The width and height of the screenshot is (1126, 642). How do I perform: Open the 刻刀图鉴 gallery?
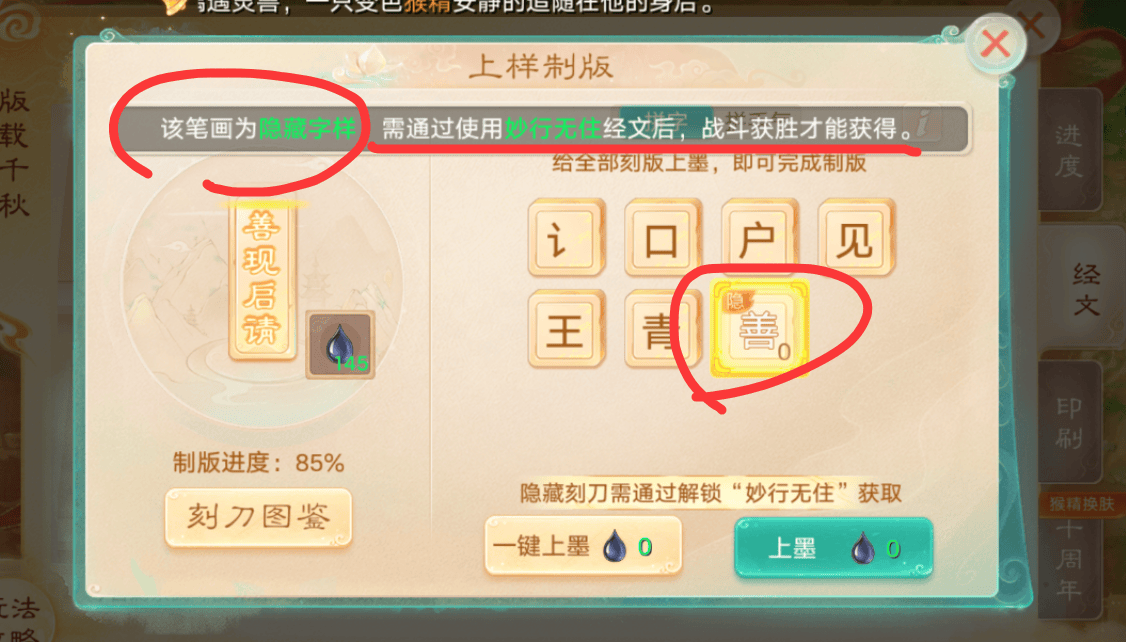[259, 517]
